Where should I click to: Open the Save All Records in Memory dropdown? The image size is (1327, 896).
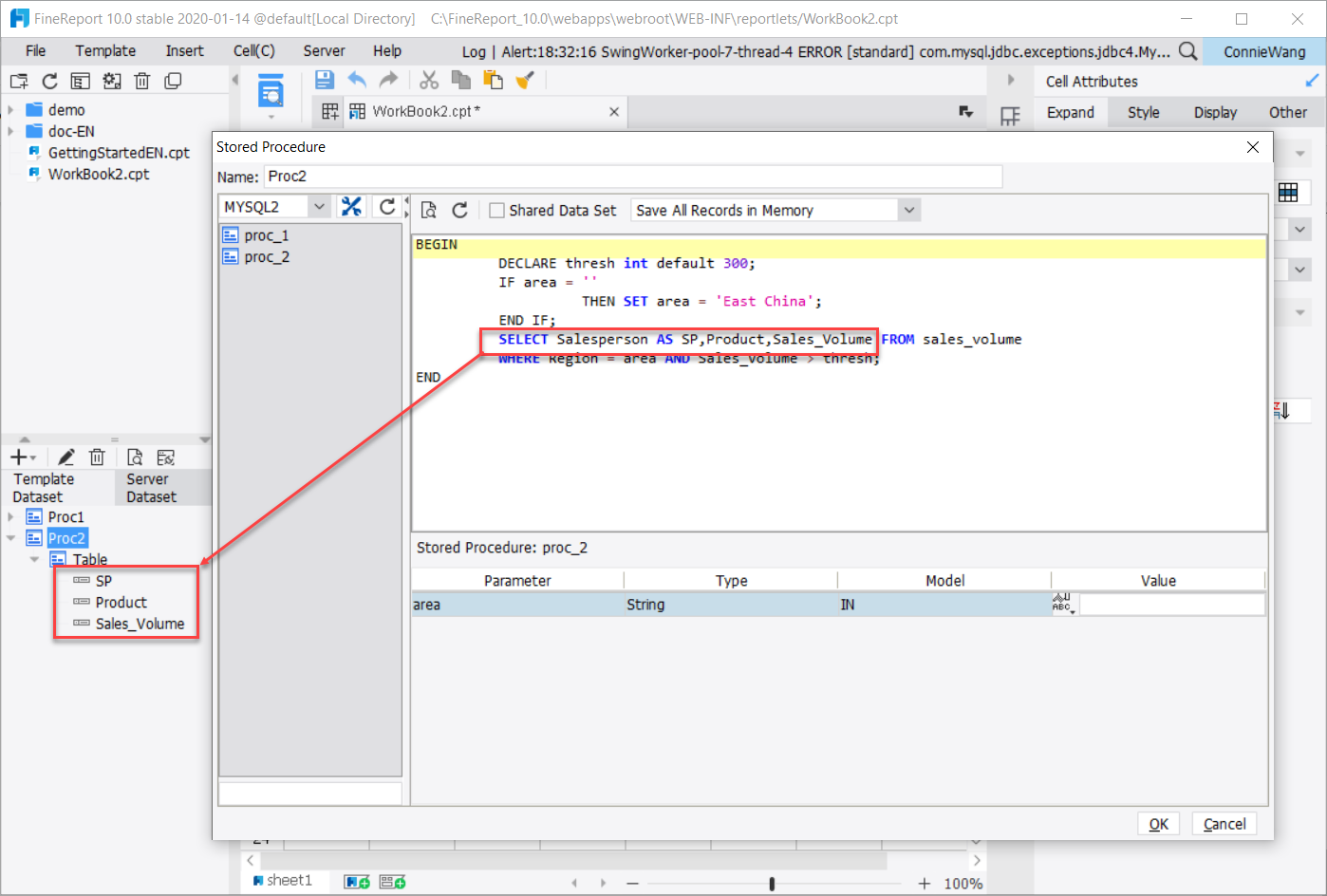[x=908, y=210]
